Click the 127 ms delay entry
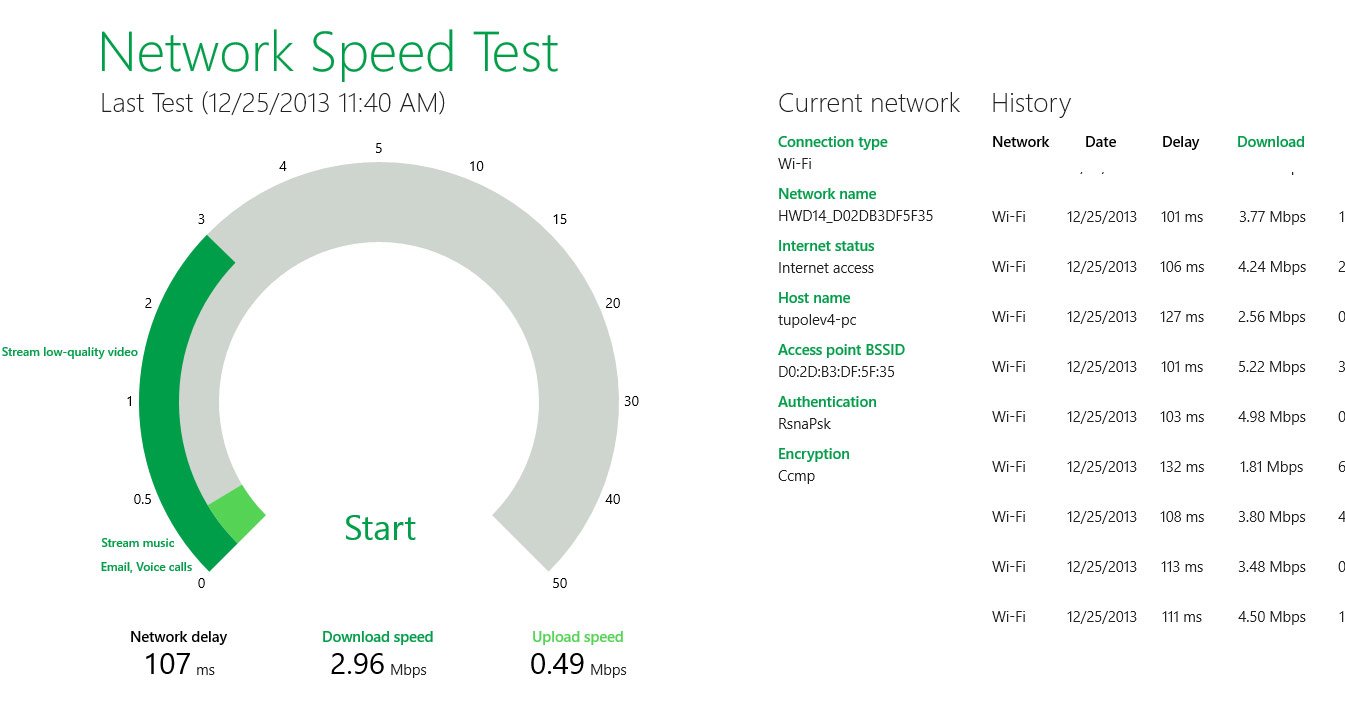 point(1182,317)
